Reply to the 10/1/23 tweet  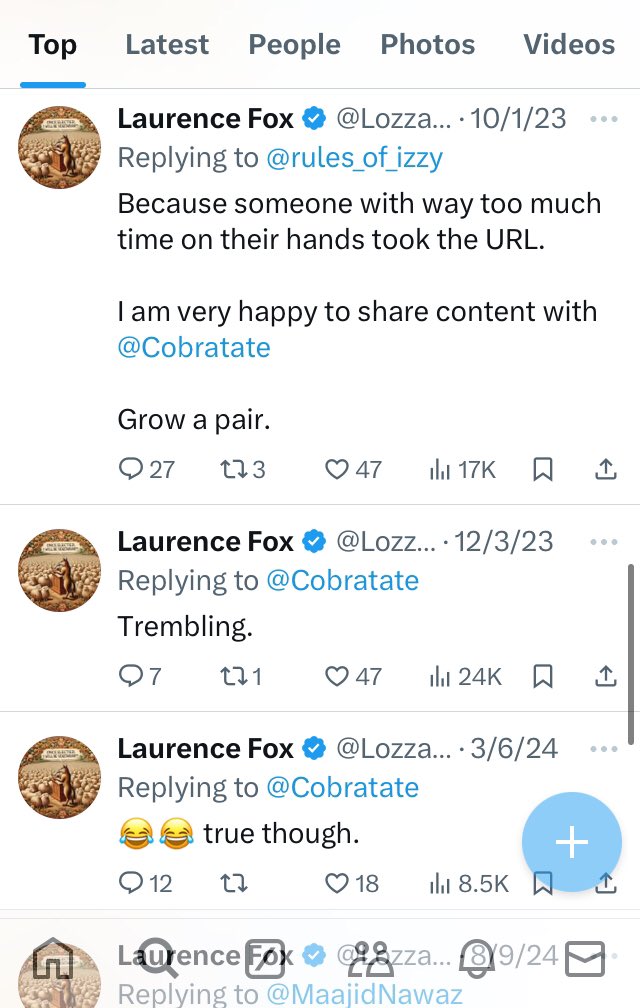(131, 469)
